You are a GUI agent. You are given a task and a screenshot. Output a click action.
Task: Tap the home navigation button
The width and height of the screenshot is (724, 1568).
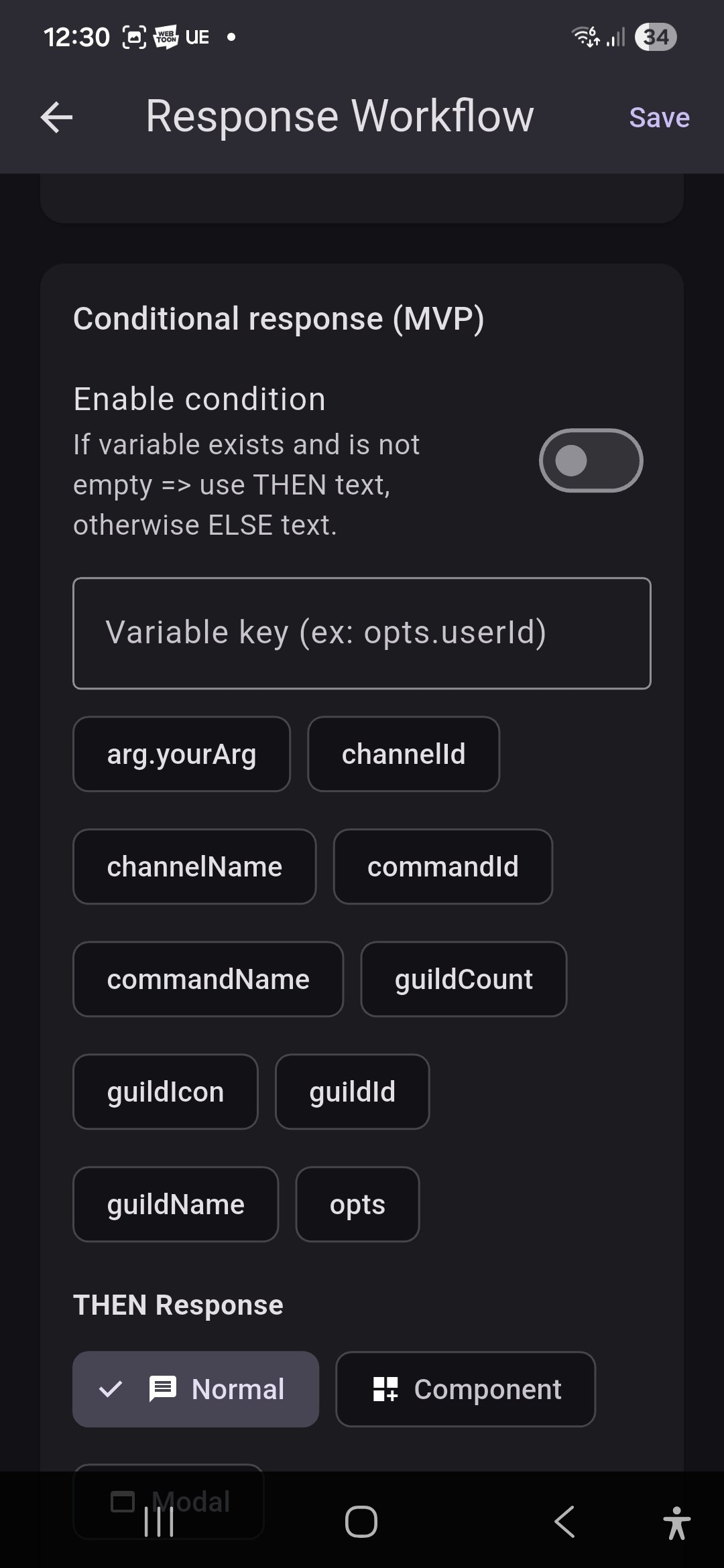point(361,1521)
